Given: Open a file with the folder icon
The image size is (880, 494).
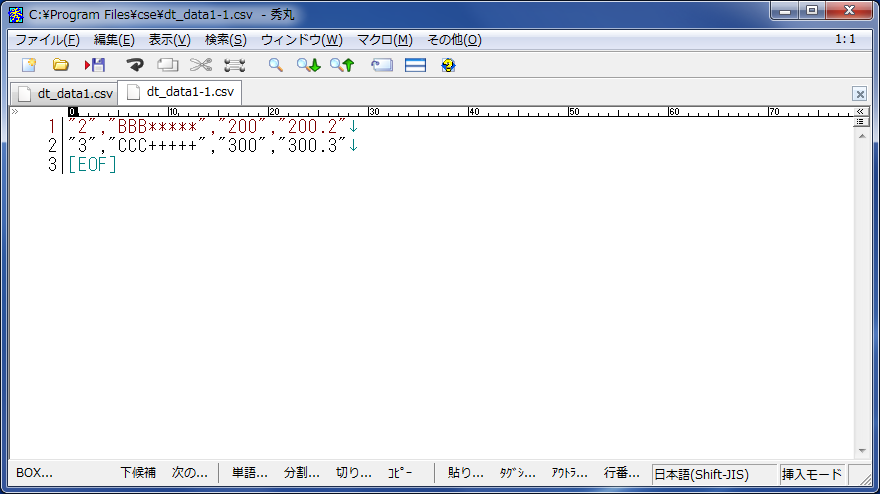Looking at the screenshot, I should [61, 65].
